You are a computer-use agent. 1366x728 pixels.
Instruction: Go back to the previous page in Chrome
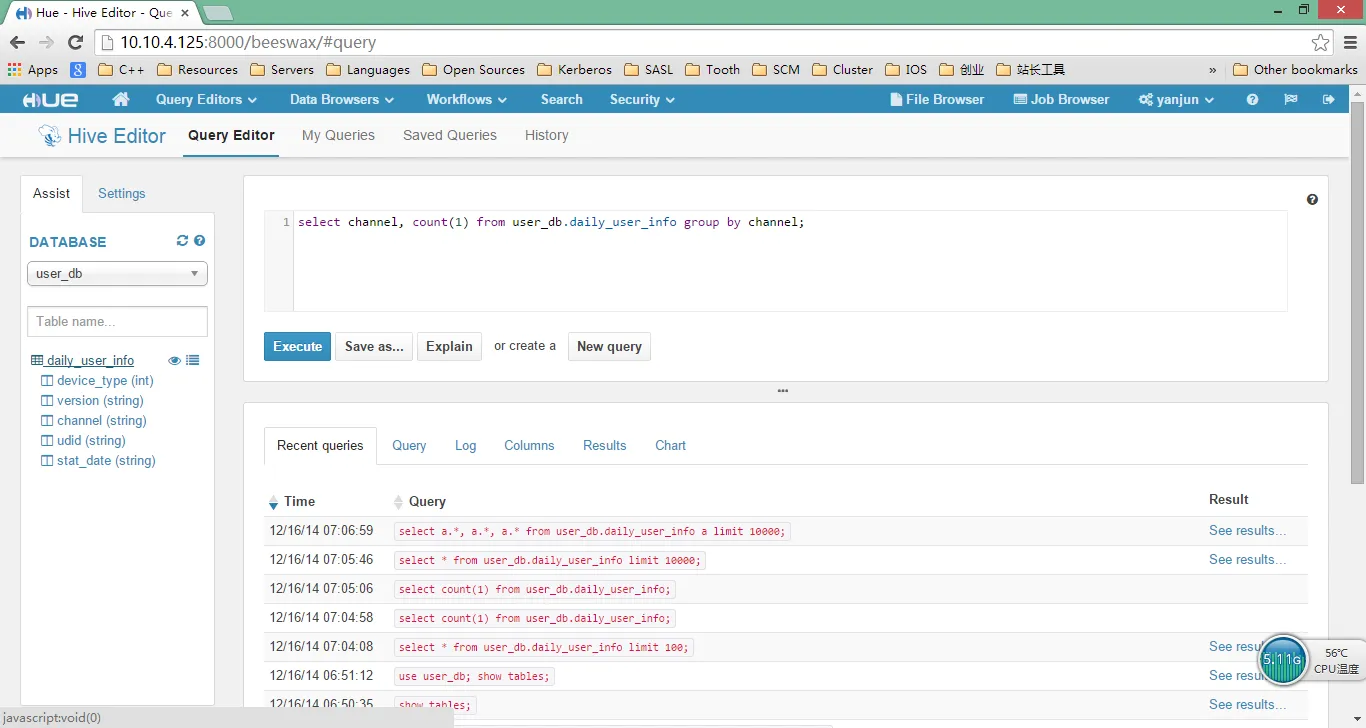tap(17, 42)
